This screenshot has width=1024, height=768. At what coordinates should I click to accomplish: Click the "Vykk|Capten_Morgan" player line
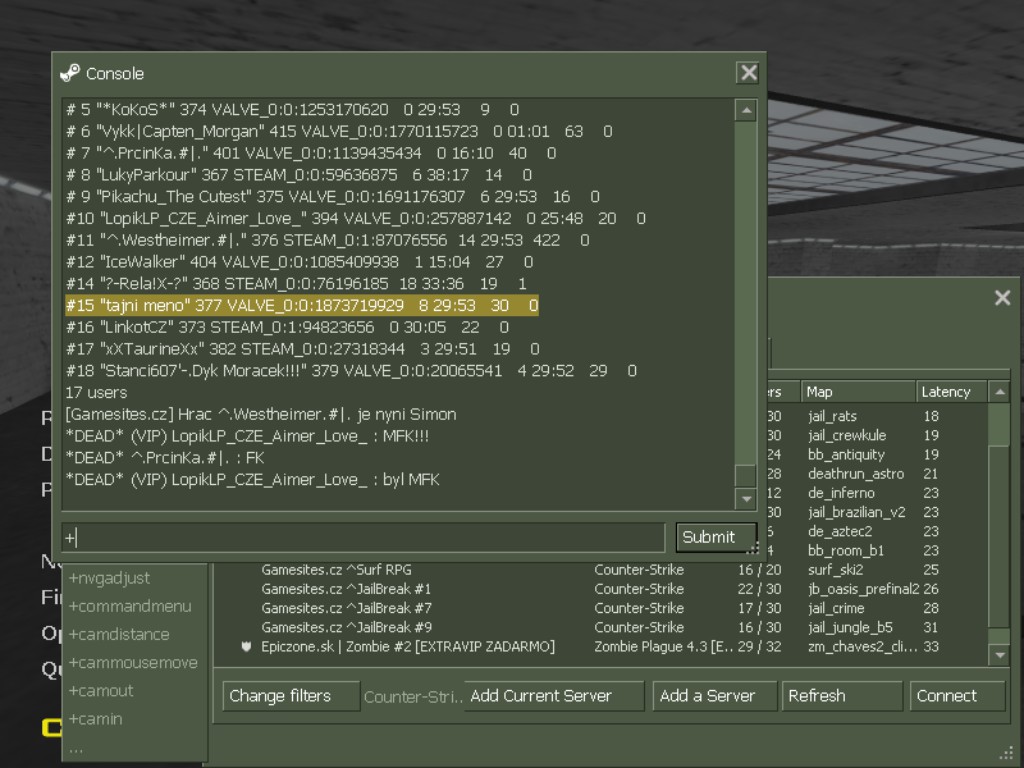339,131
